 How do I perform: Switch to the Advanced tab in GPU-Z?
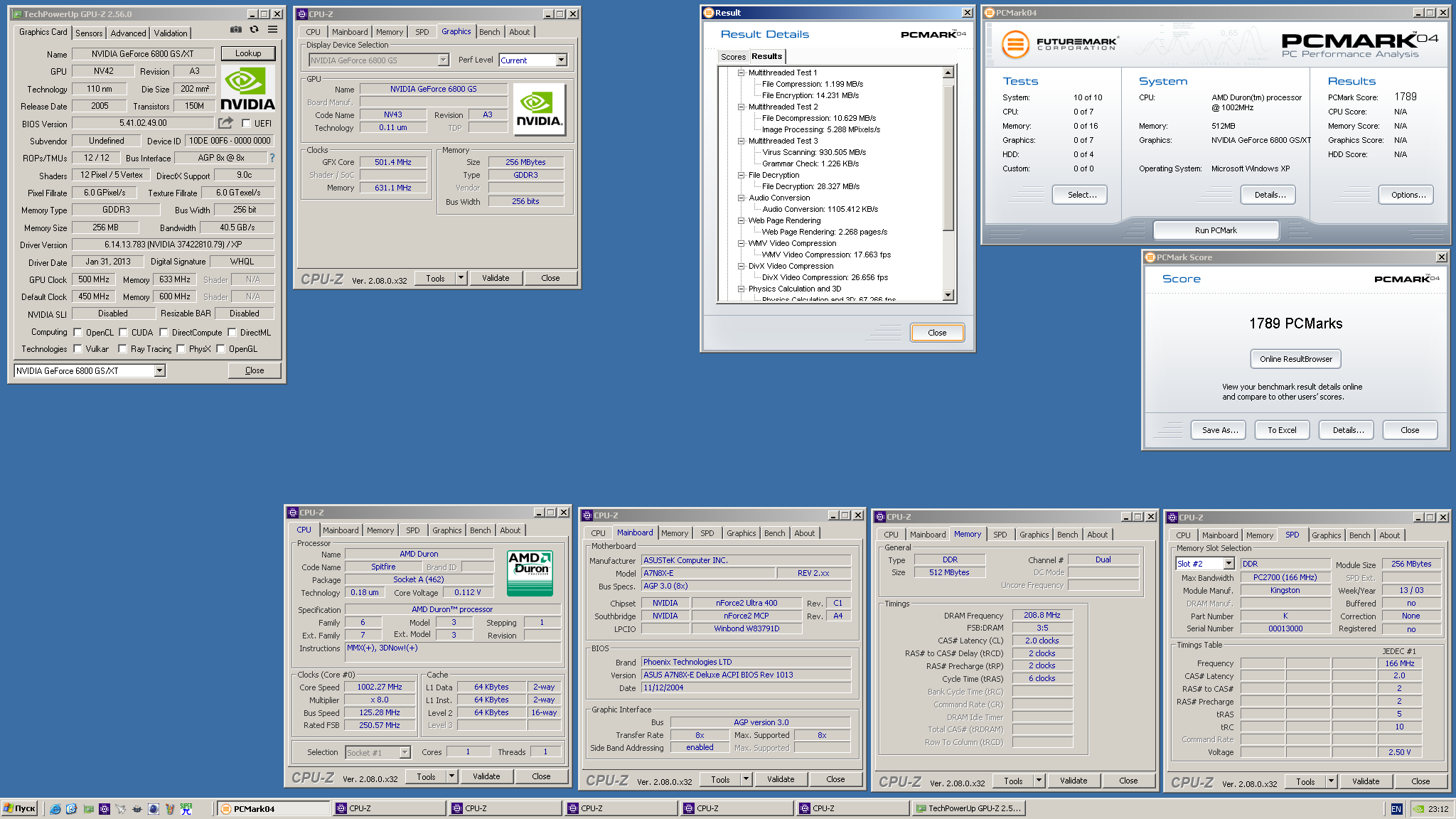[128, 33]
